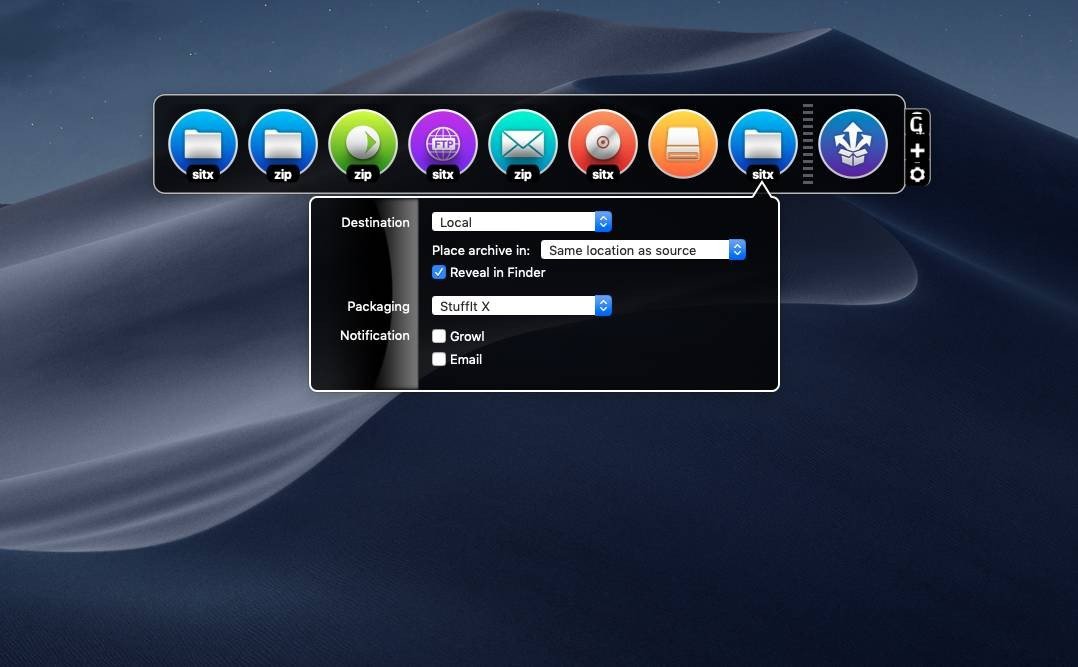Select the orange disk image tile
Viewport: 1078px width, 667px height.
click(683, 144)
